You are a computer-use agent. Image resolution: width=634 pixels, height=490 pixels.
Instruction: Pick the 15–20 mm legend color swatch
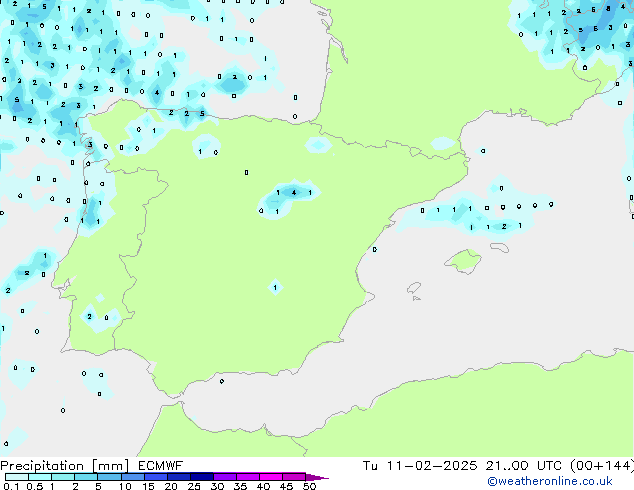point(155,477)
